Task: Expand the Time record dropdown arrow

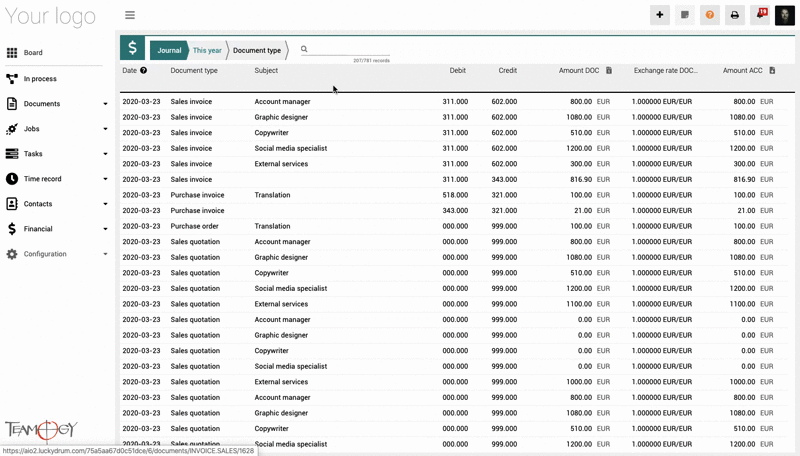Action: tap(105, 179)
